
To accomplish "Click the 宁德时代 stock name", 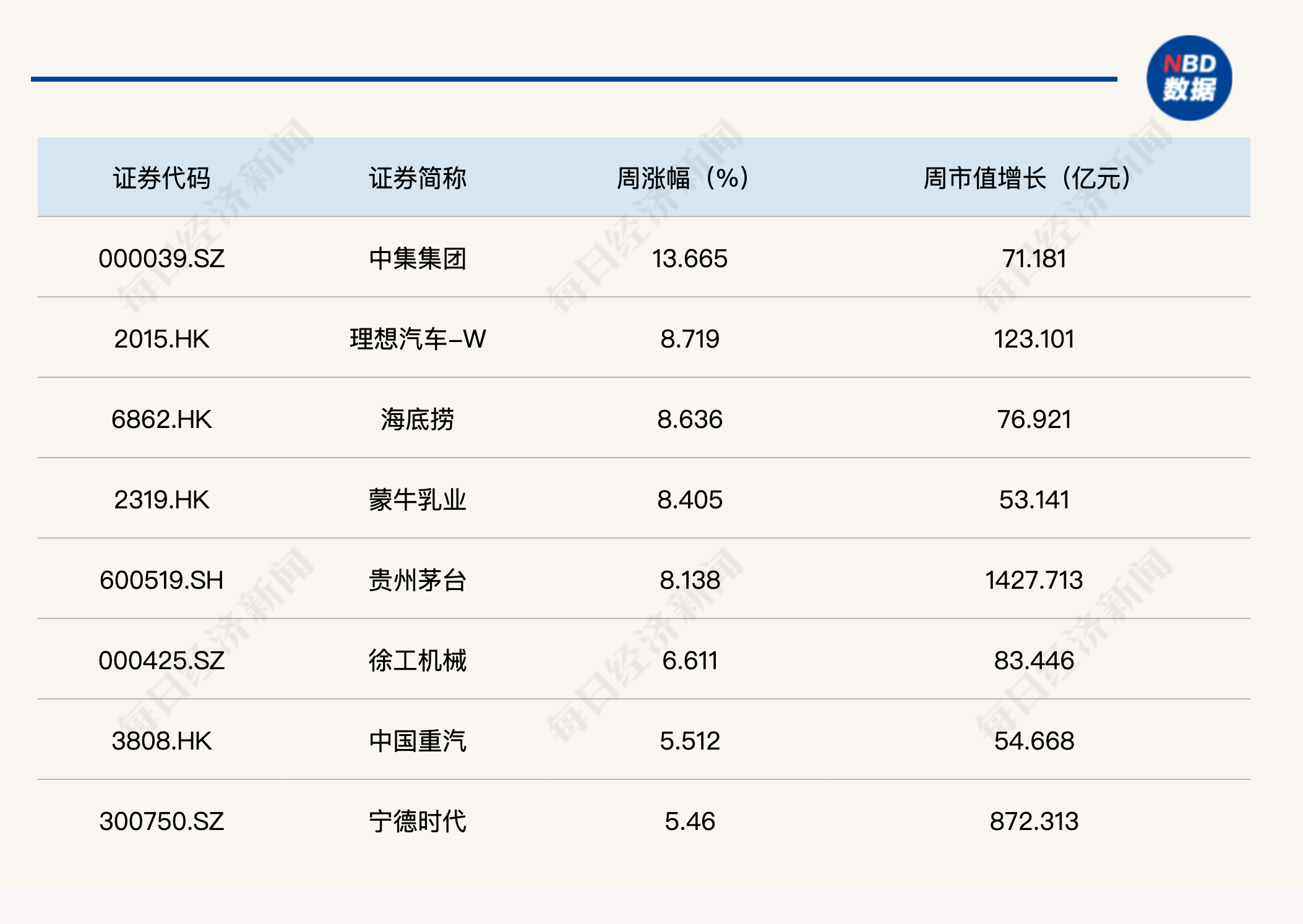I will (418, 821).
